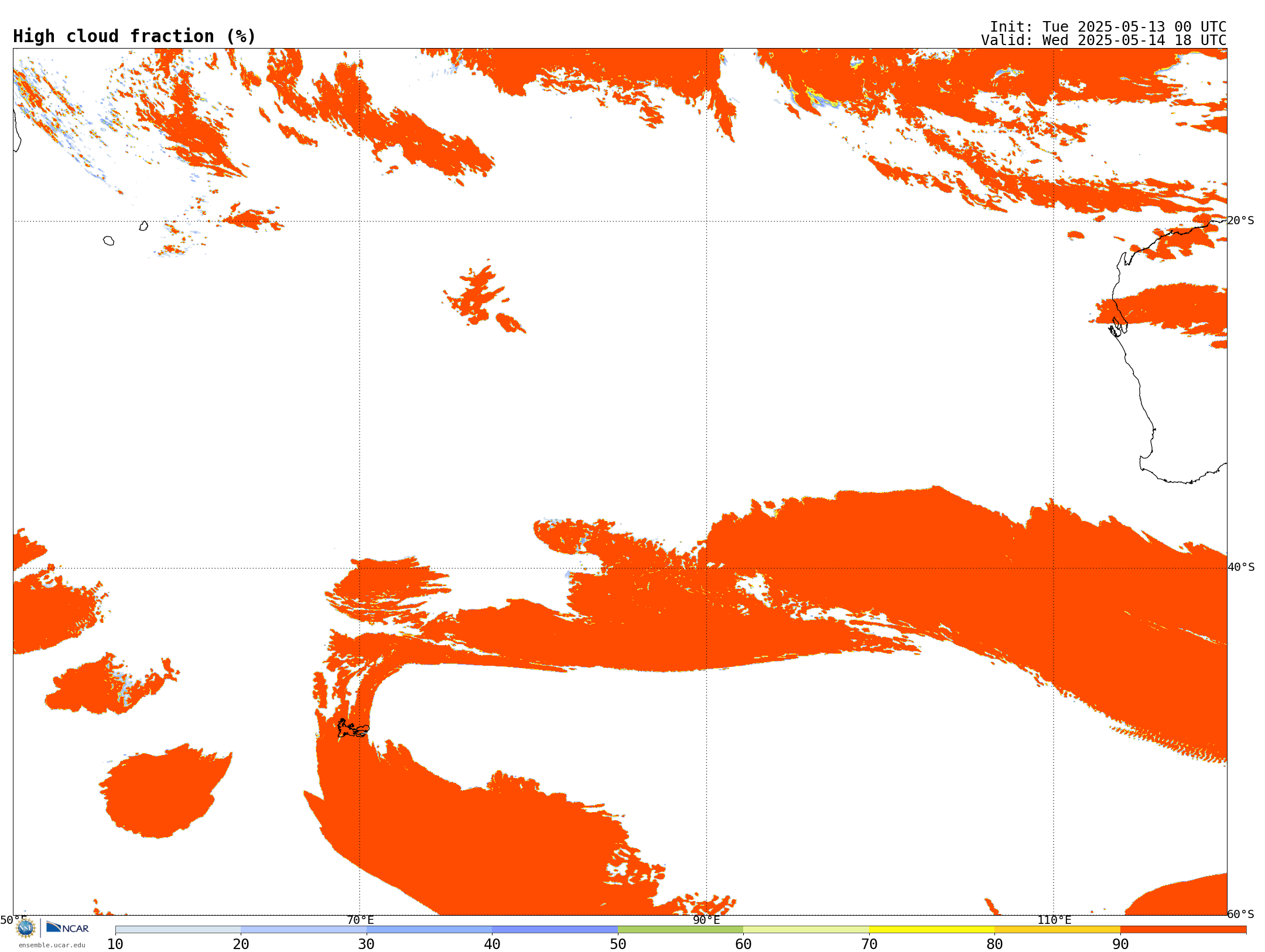
Task: Click the colorbar tick label 10
Action: pos(115,944)
